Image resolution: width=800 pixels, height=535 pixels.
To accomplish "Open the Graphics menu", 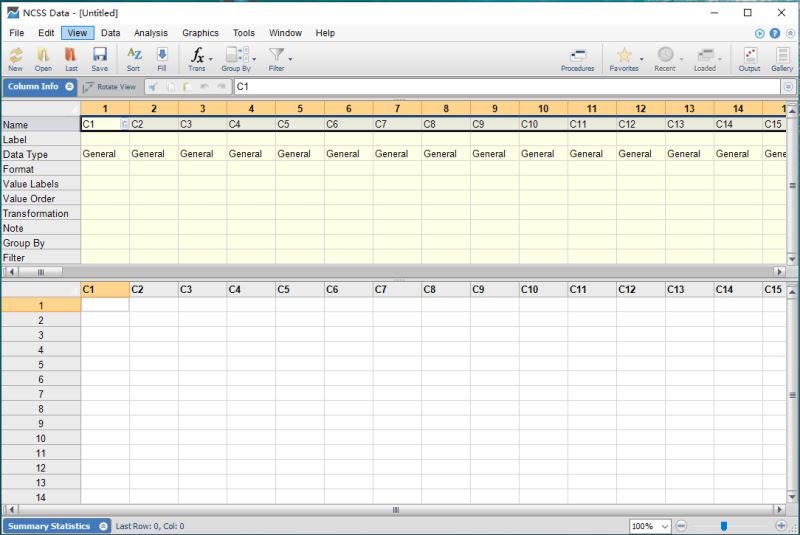I will click(200, 33).
